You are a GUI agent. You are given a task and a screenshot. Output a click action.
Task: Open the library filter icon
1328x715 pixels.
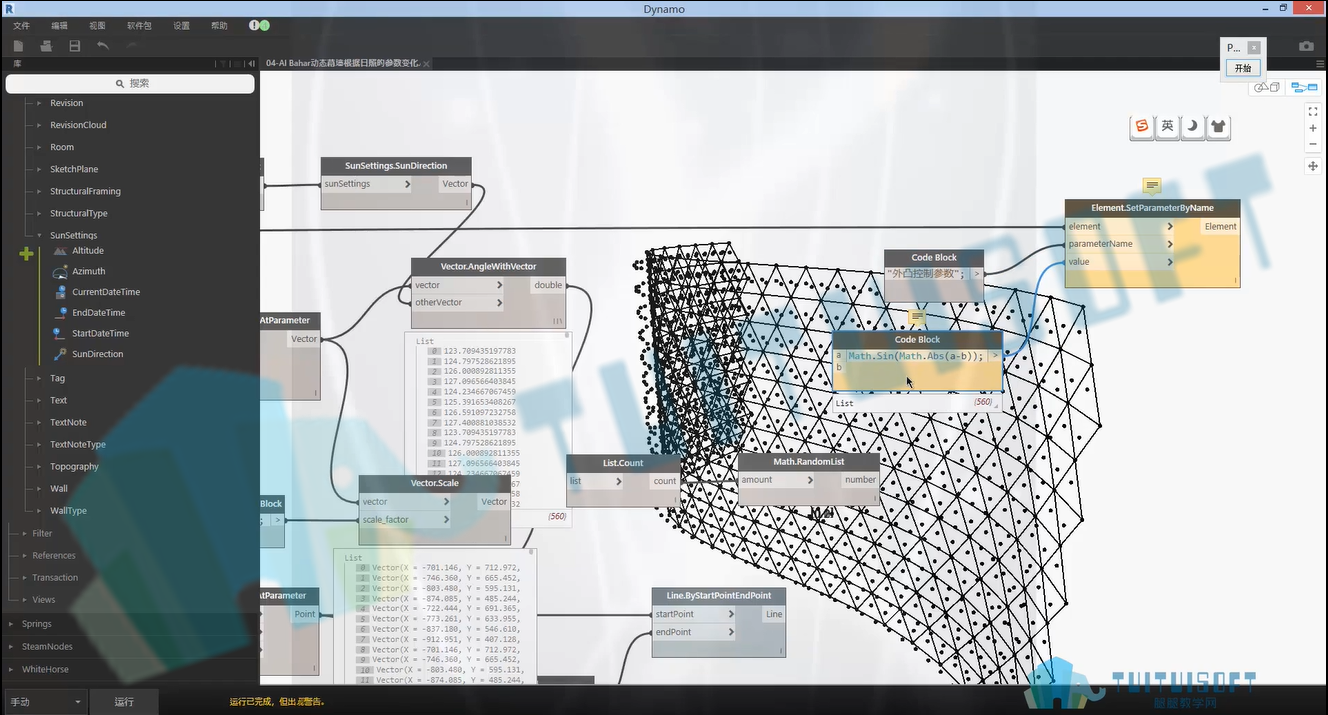(223, 63)
